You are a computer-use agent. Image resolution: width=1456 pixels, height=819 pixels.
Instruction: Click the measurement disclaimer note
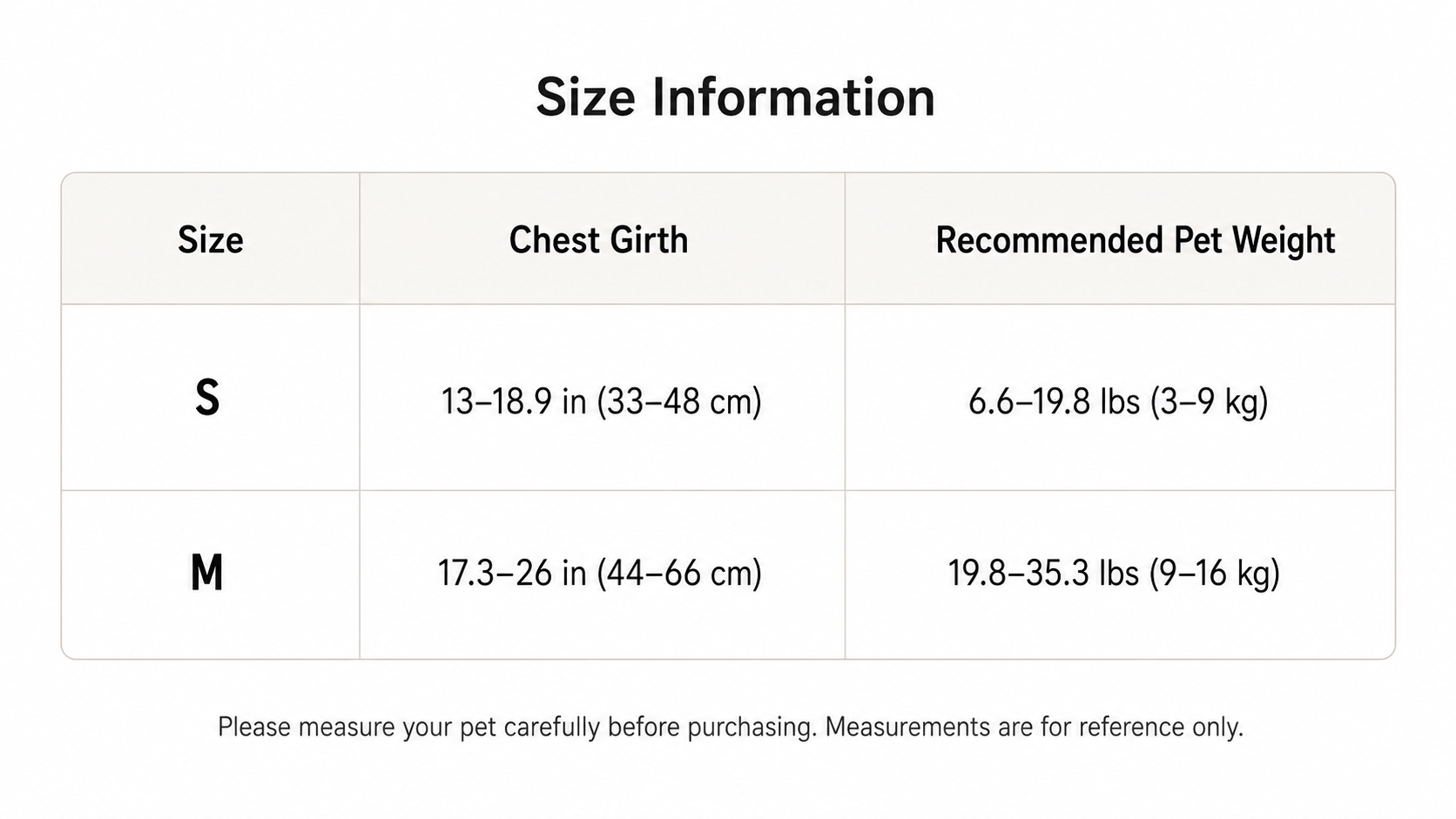coord(731,727)
